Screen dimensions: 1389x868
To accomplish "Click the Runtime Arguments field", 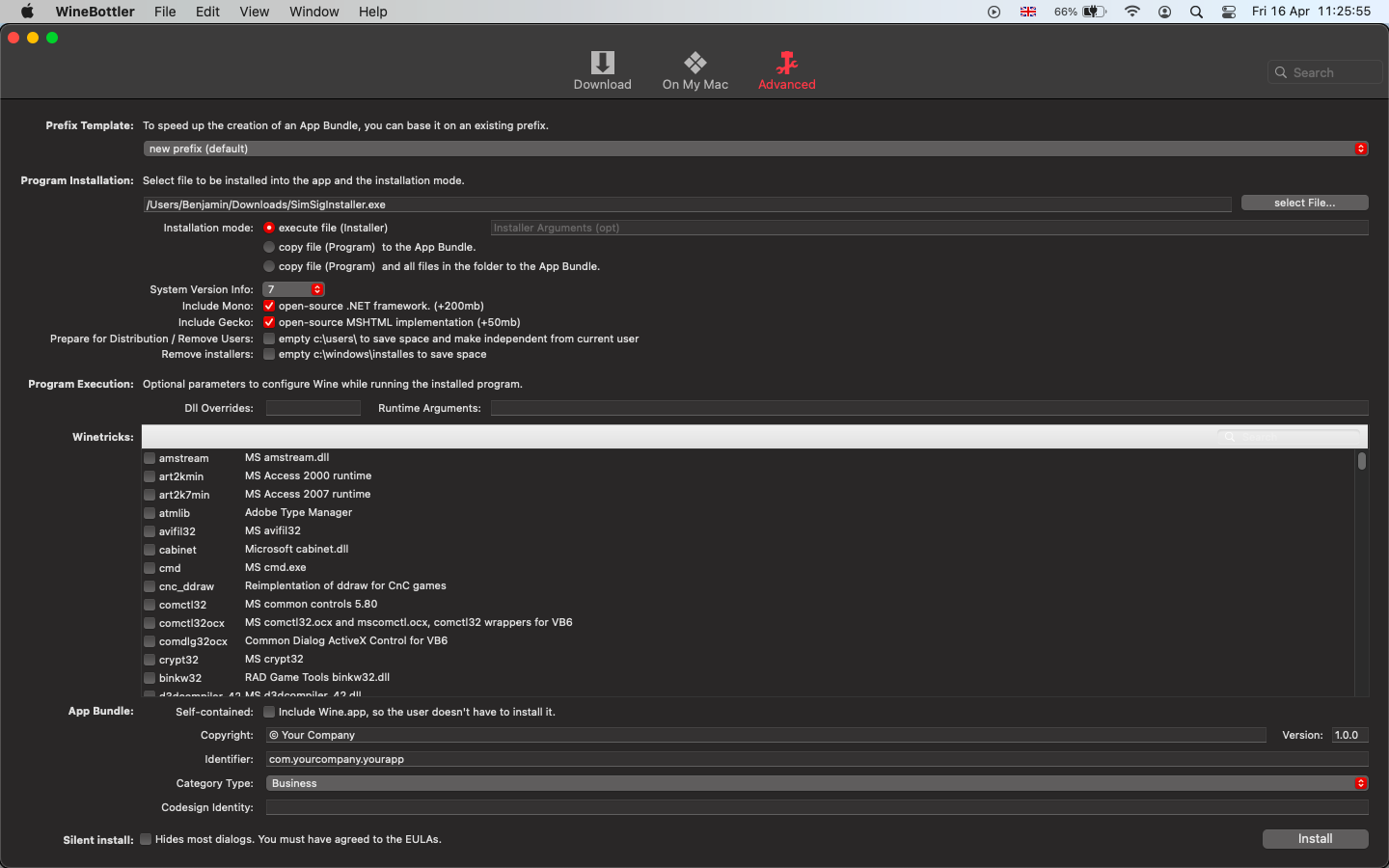I will tap(929, 408).
